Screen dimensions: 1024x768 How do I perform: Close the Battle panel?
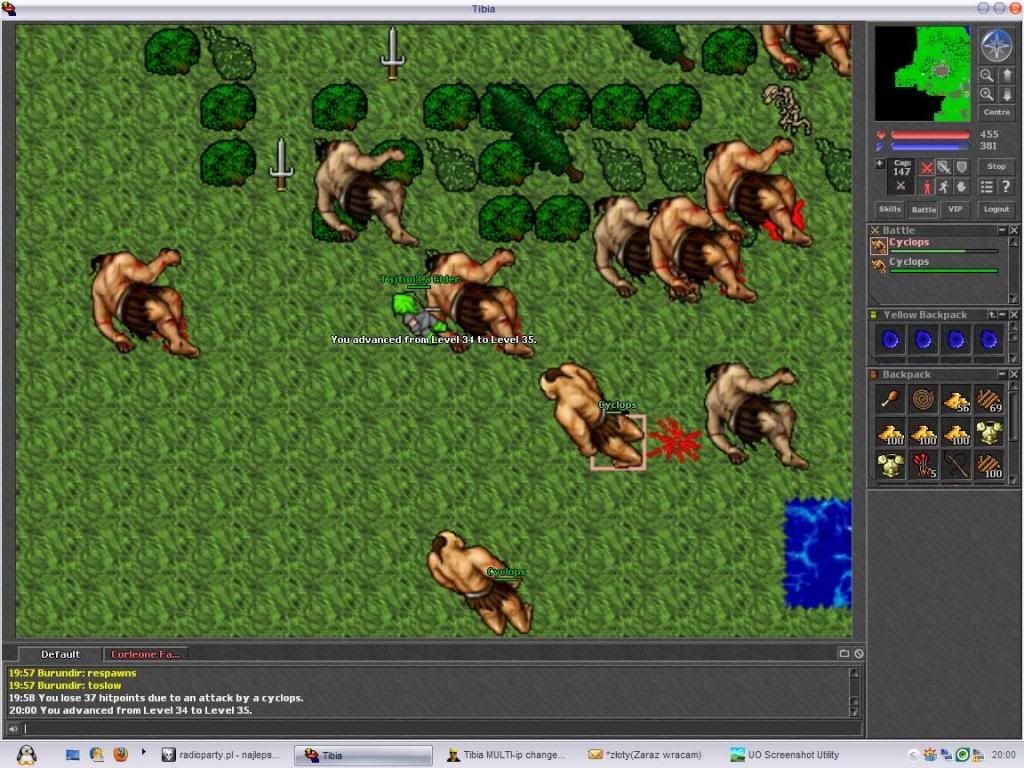coord(1014,230)
